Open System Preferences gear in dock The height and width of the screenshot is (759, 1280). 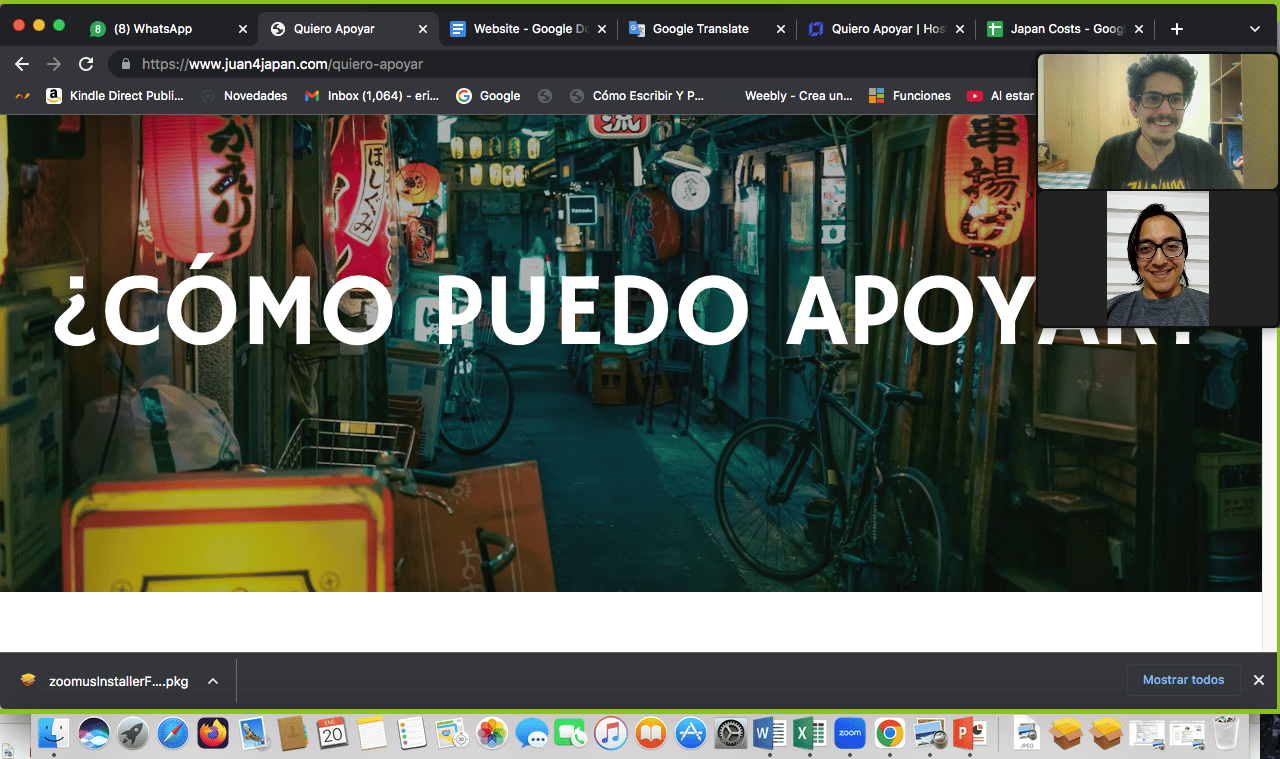click(731, 734)
